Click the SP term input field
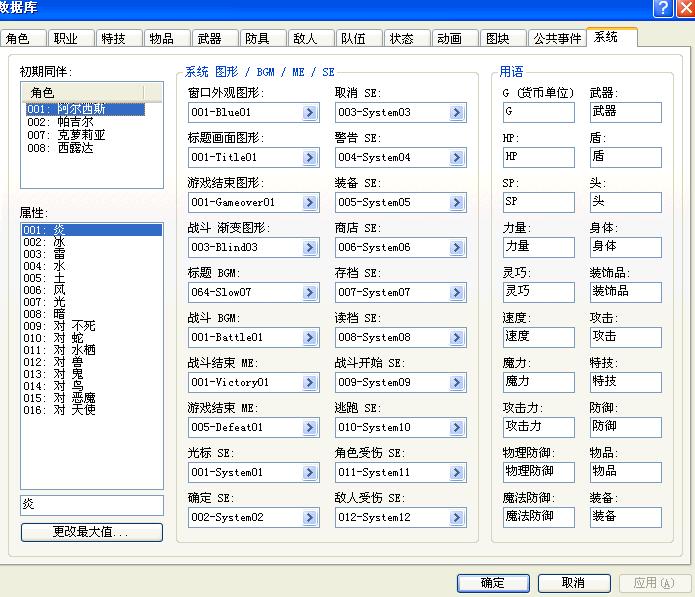 tap(539, 203)
